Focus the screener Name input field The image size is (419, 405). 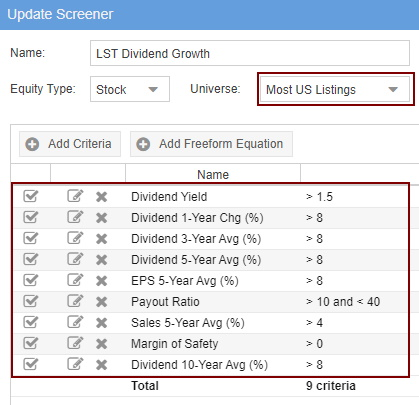pos(250,53)
